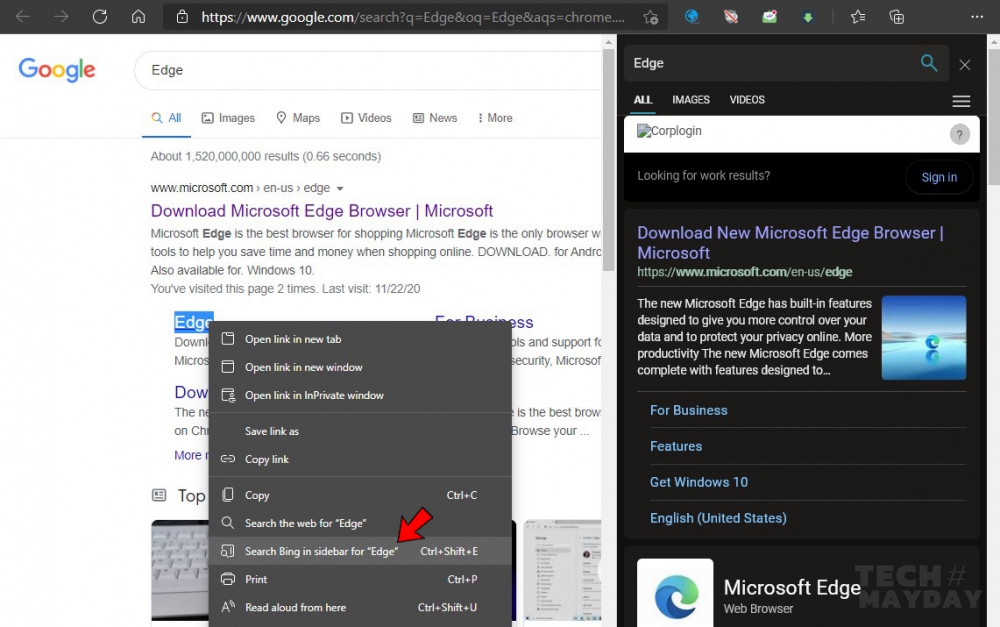Open Download Microsoft Edge Browser result
1000x627 pixels.
click(x=321, y=211)
